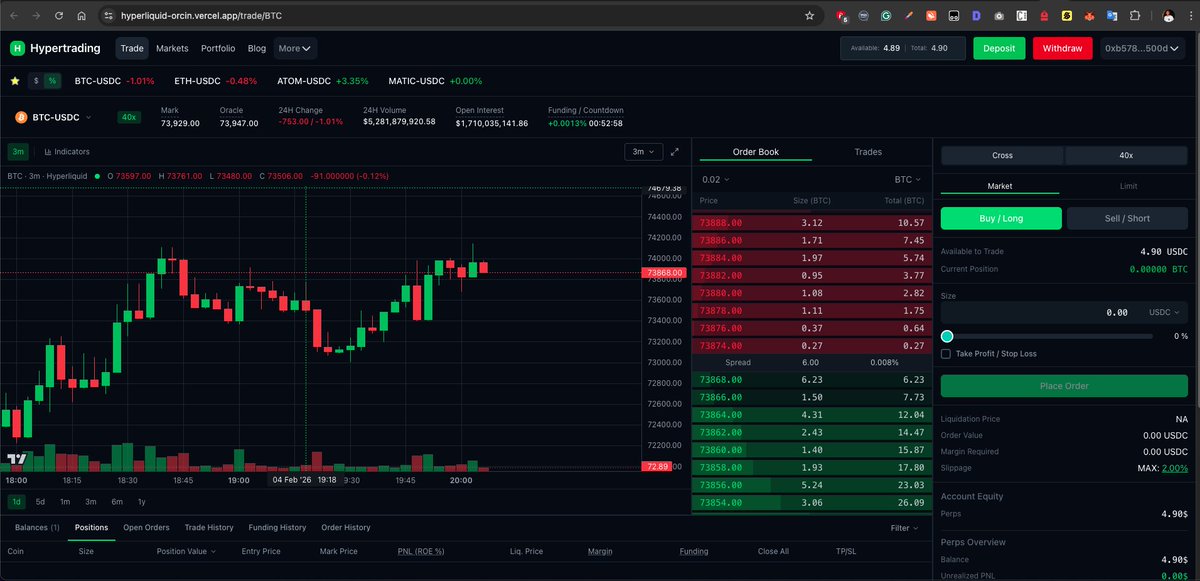
Task: Click the Hypertrading logo icon
Action: (x=17, y=48)
